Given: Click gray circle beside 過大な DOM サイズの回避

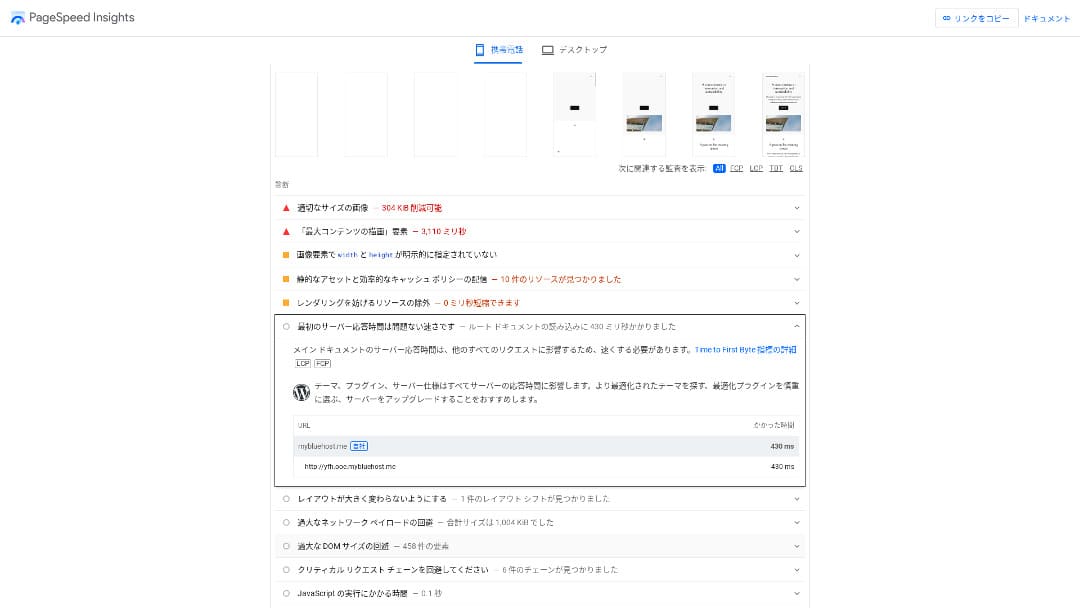Looking at the screenshot, I should pos(286,546).
